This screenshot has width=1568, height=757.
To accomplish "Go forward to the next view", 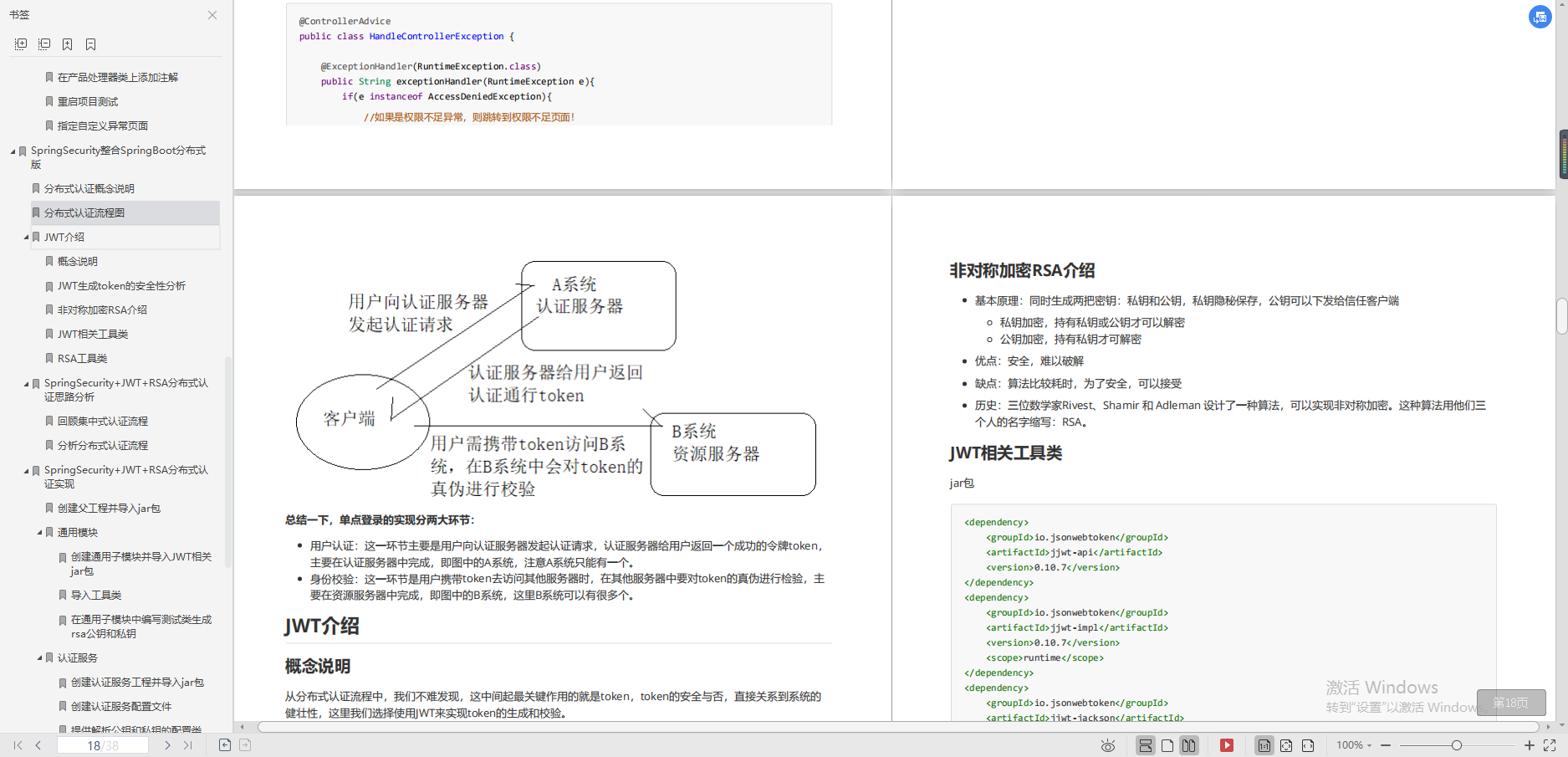I will 245,745.
